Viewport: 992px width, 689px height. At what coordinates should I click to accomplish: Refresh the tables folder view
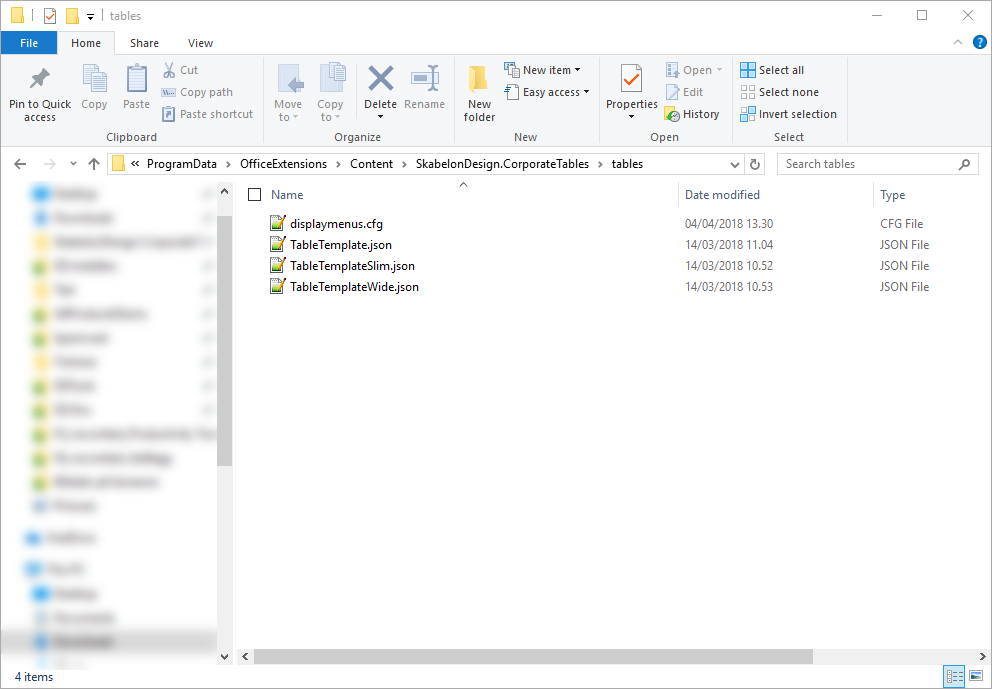(x=755, y=164)
